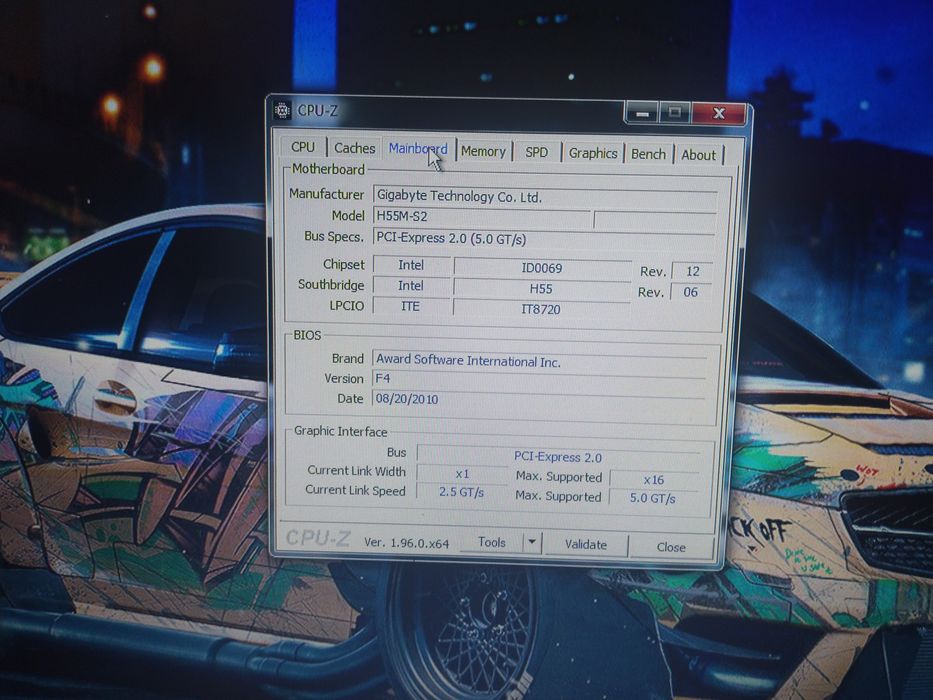The height and width of the screenshot is (700, 933).
Task: Click the Chipset Rev. 12 value
Action: point(692,271)
